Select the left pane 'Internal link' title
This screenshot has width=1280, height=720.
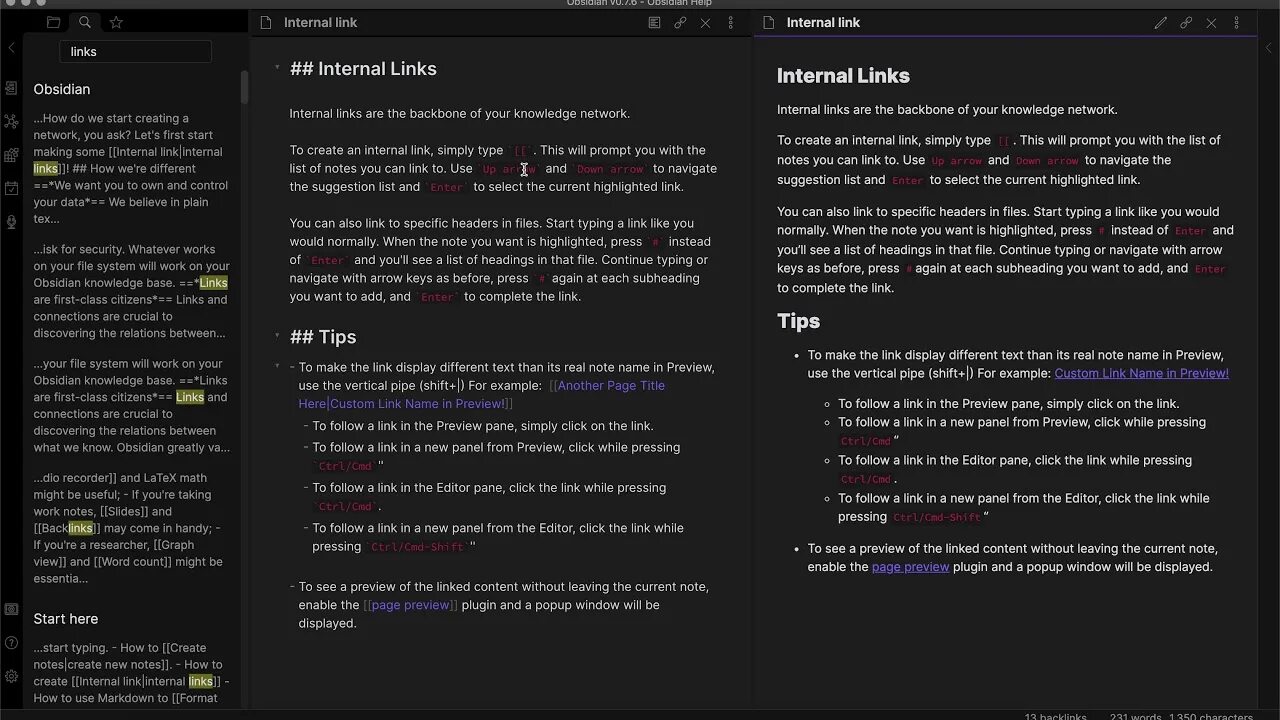pos(320,22)
